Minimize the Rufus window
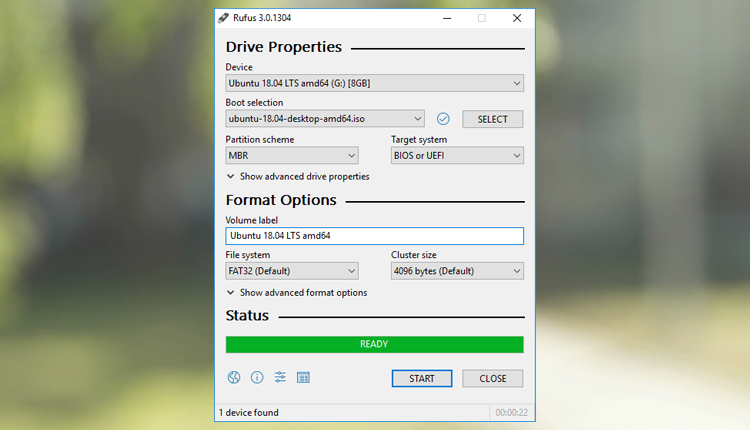 [447, 18]
